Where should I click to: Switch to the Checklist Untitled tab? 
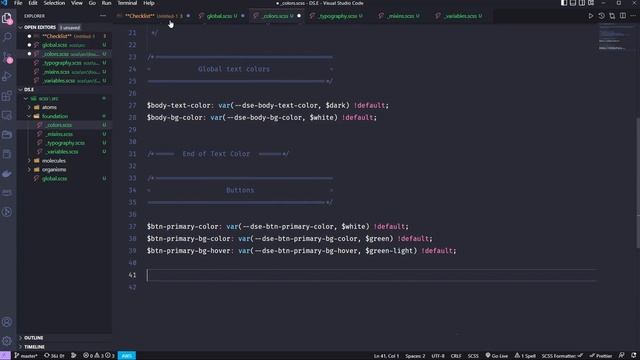[x=154, y=16]
